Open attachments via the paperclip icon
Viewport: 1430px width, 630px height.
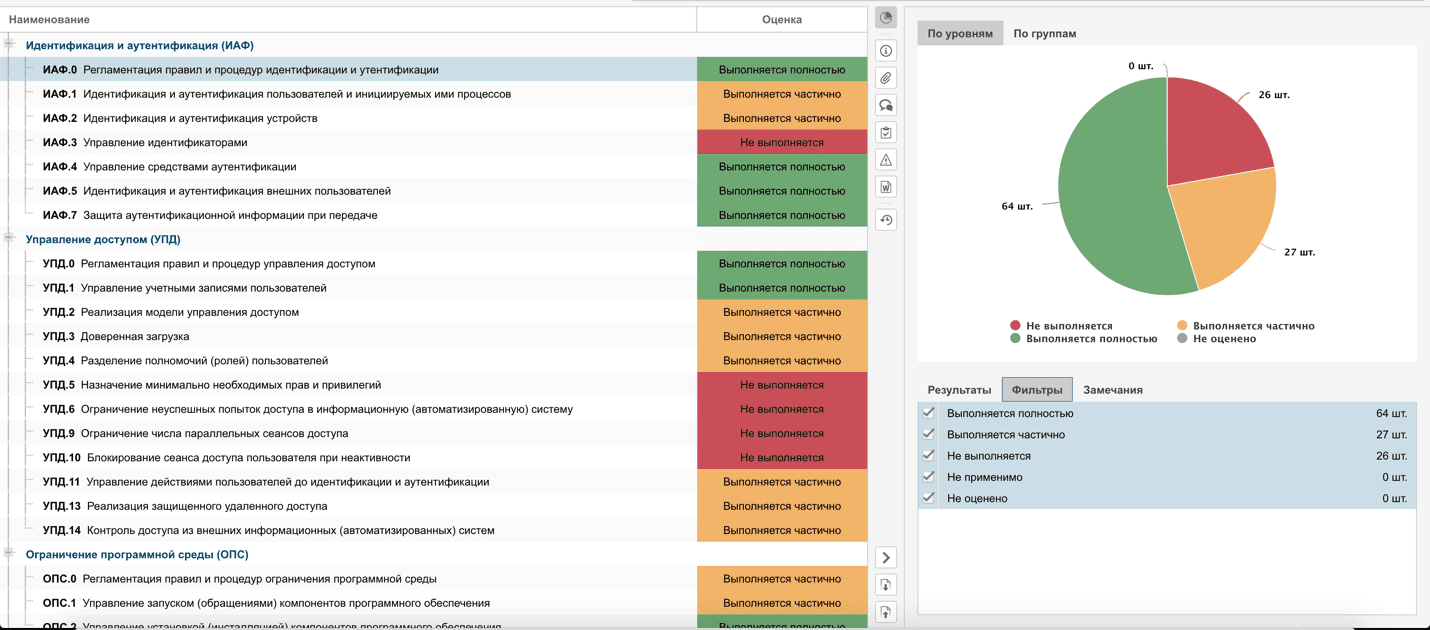coord(886,78)
